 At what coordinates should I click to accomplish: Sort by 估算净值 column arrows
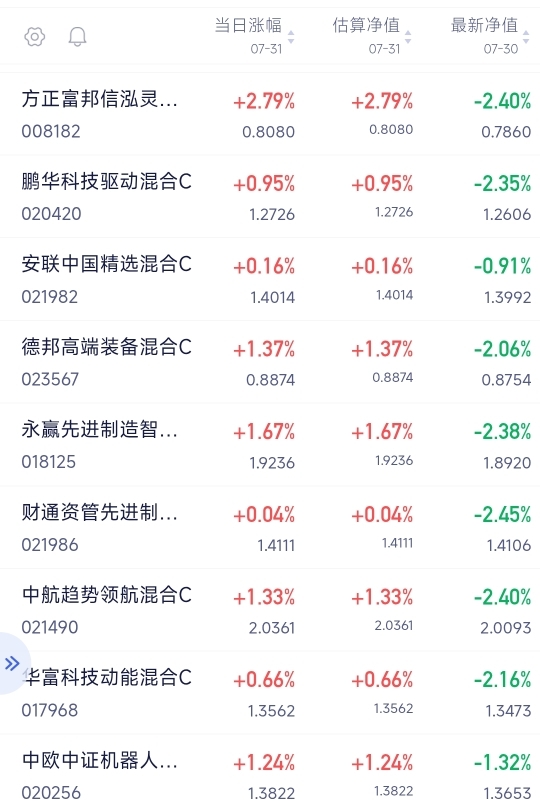coord(408,37)
